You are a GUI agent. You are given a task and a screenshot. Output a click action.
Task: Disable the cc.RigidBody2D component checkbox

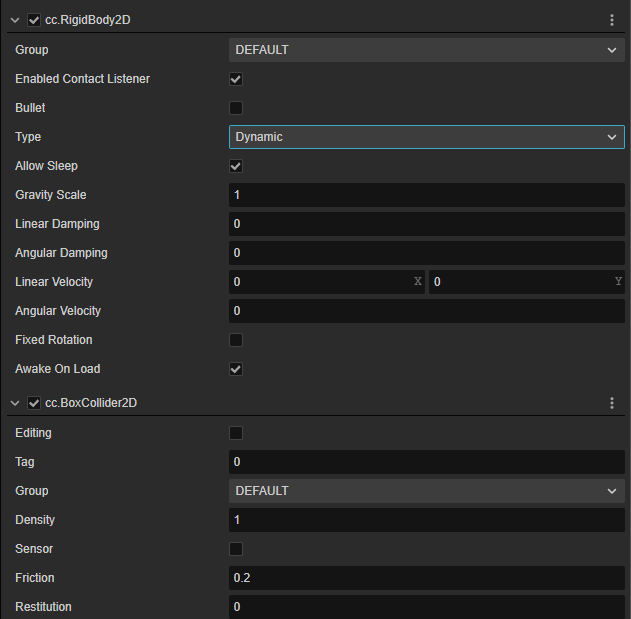(35, 20)
